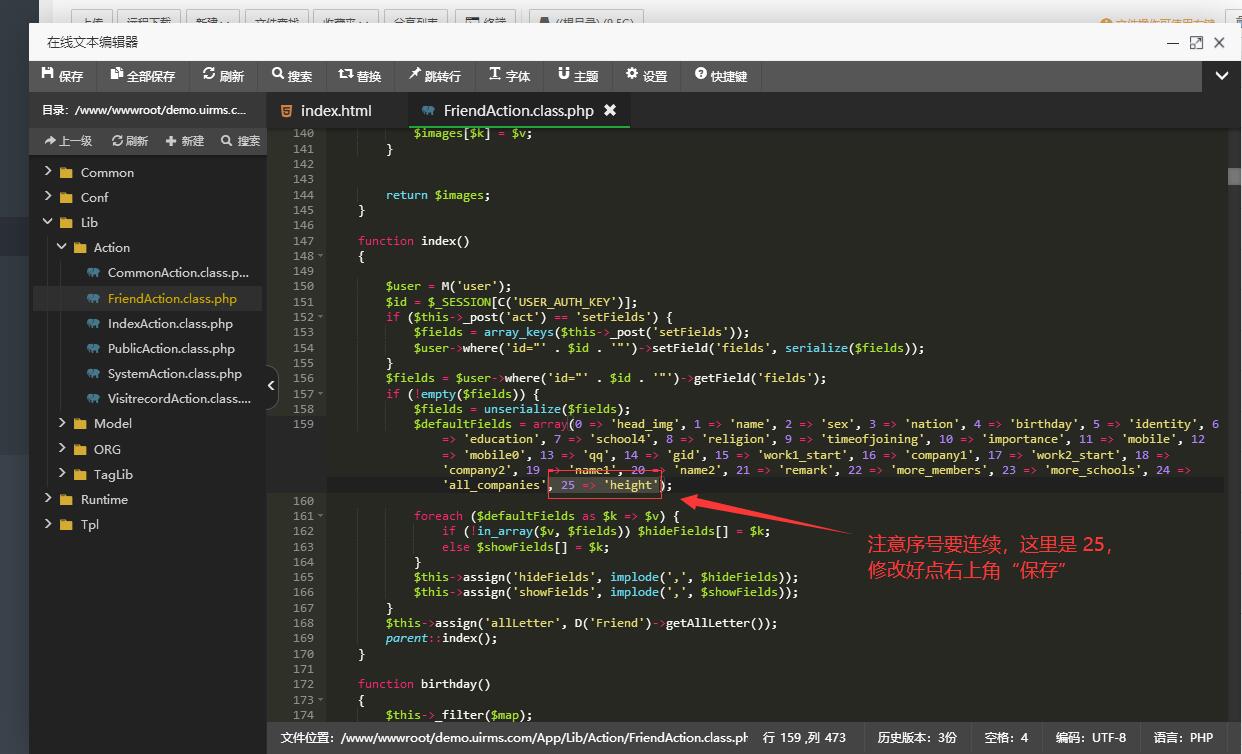This screenshot has width=1242, height=754.
Task: Click the 行 159, 列 473 cursor indicator
Action: [804, 738]
